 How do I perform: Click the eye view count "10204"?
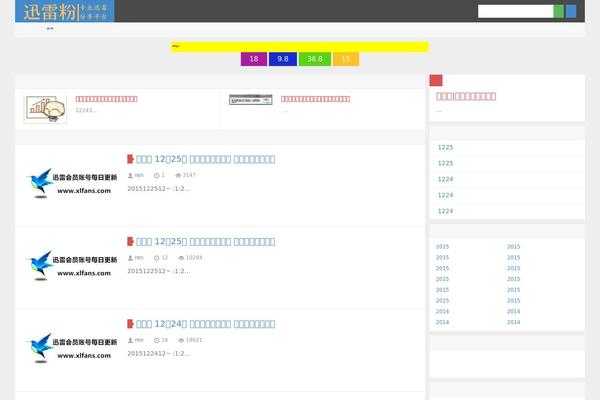(190, 258)
